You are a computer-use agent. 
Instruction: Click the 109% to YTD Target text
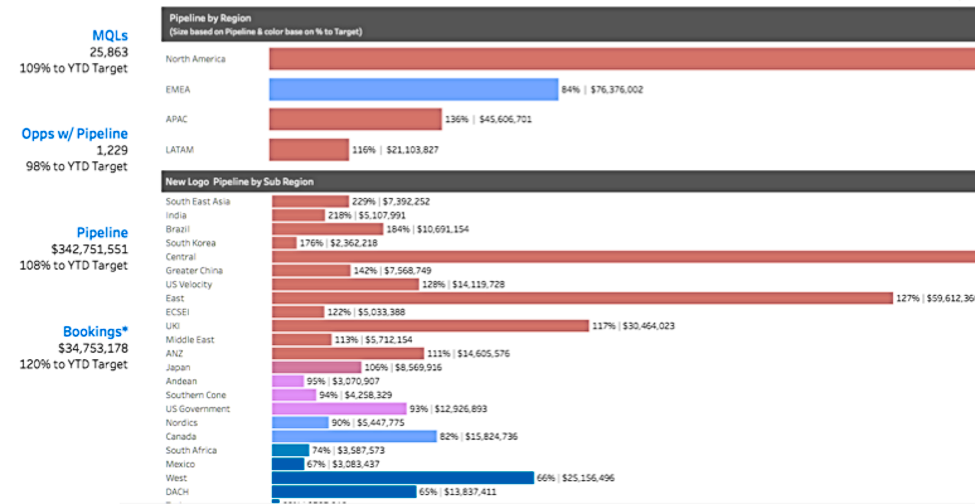click(x=75, y=68)
